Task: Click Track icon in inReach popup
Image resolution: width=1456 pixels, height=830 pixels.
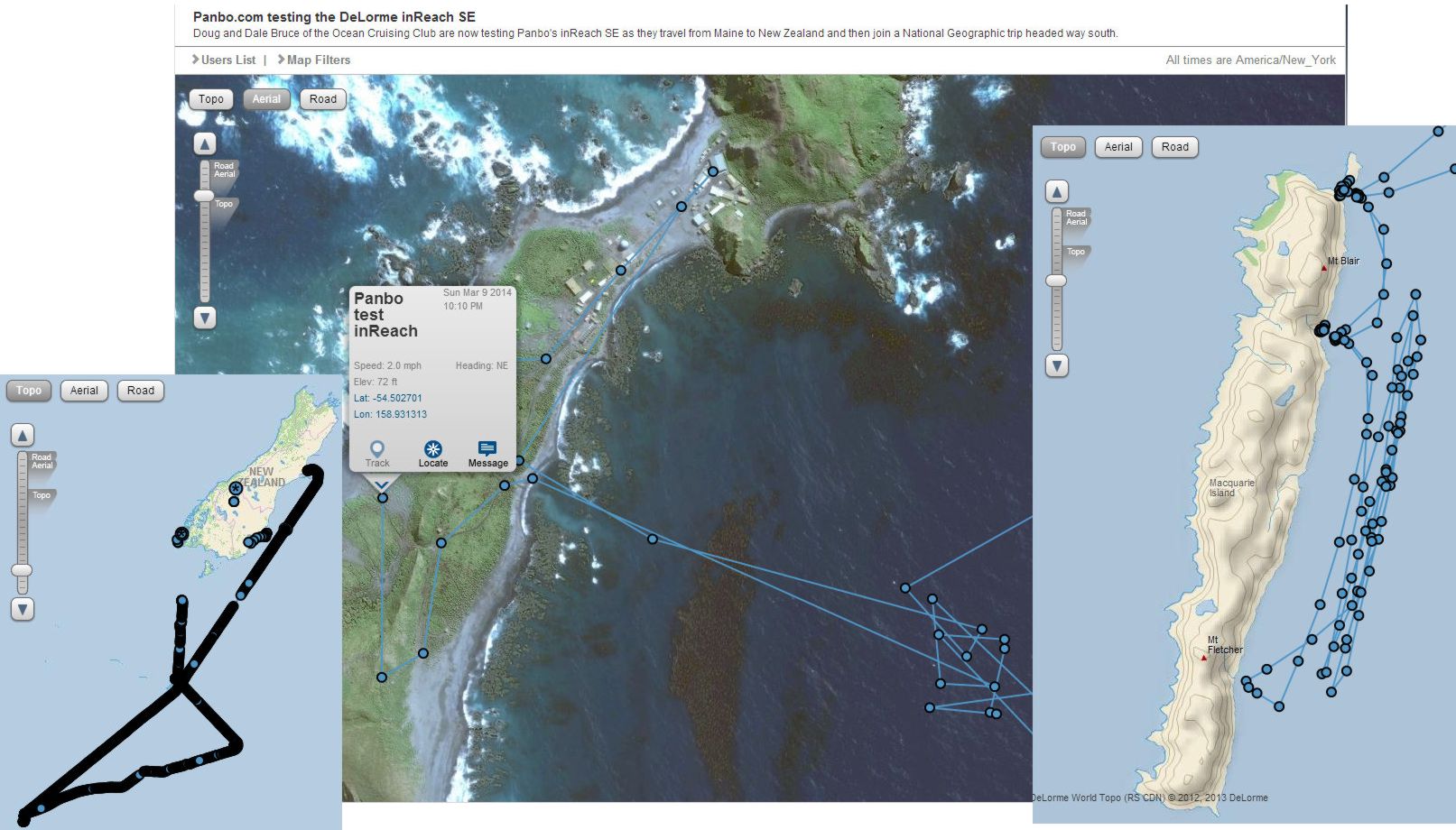Action: click(377, 454)
